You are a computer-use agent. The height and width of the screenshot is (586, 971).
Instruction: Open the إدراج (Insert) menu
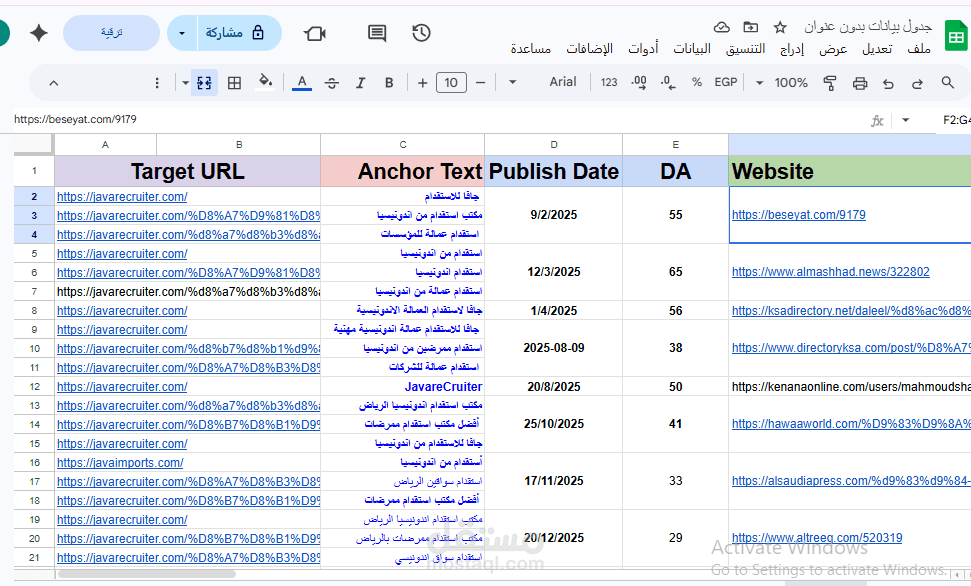792,48
